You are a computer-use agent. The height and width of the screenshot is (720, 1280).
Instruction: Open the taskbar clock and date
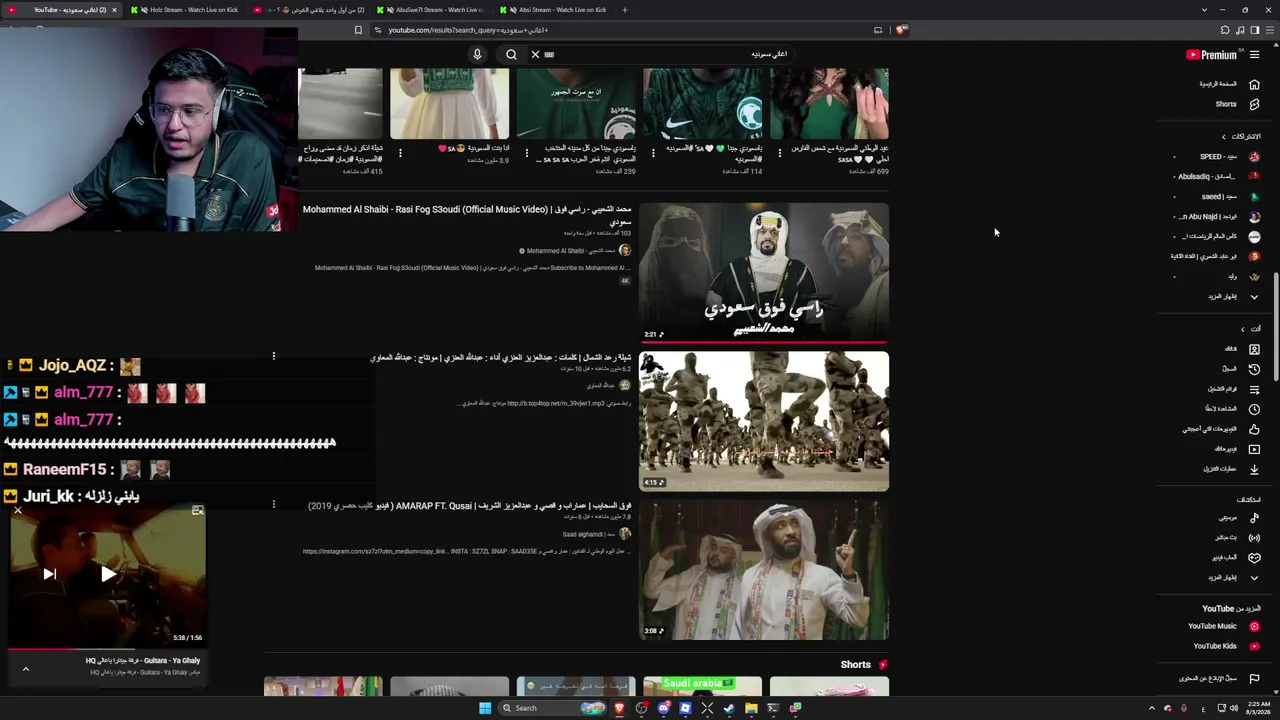click(1259, 708)
